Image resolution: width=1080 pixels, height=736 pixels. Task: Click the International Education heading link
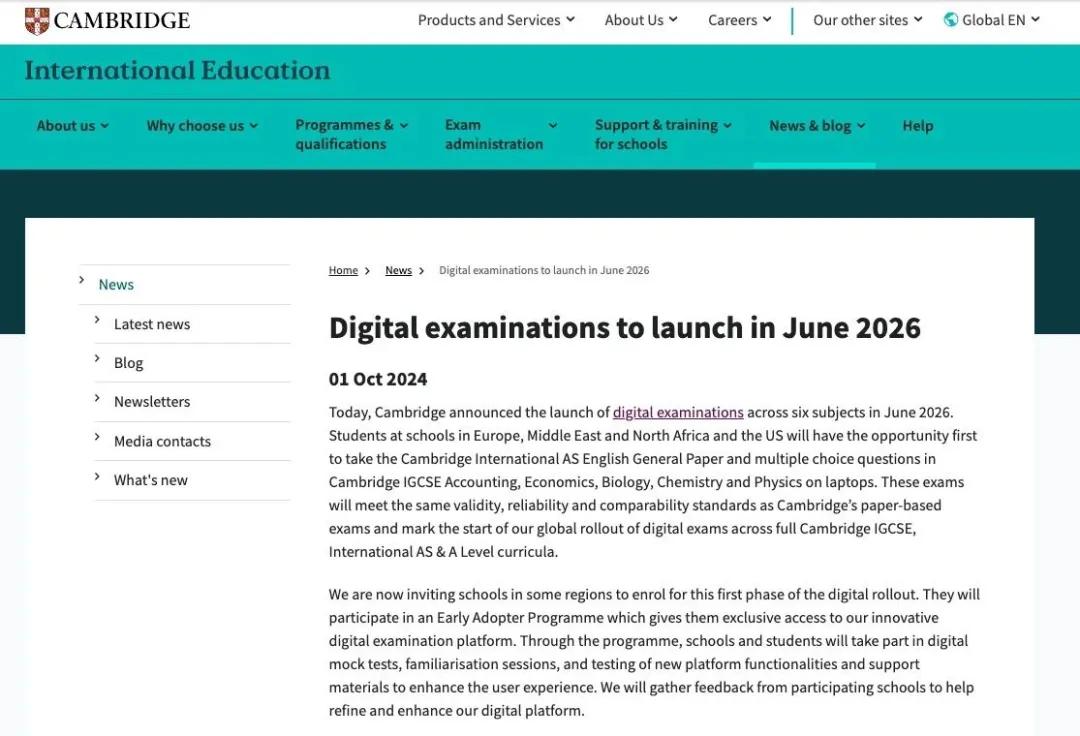(177, 71)
